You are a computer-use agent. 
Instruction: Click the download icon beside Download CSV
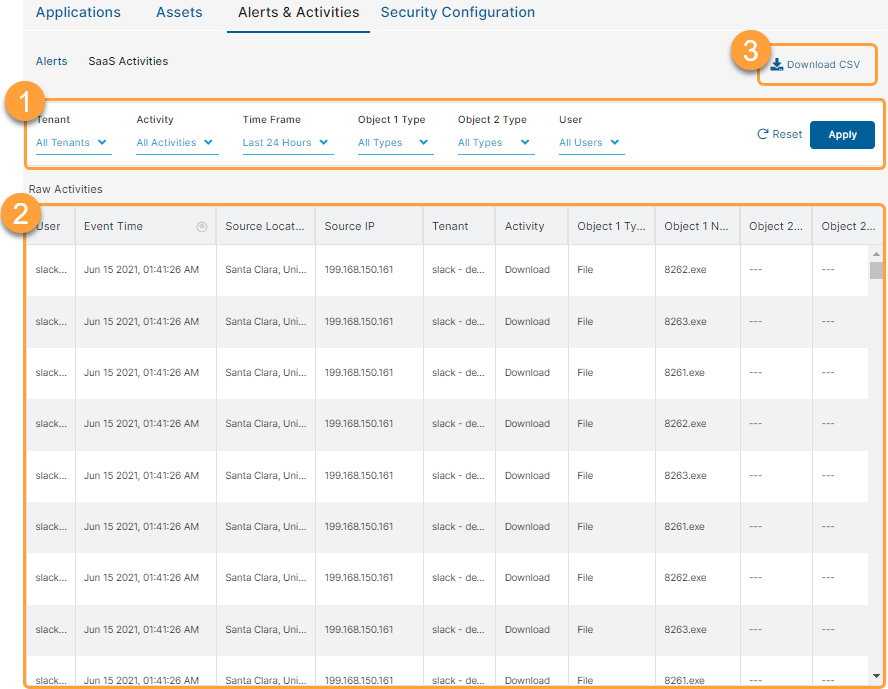[x=778, y=62]
